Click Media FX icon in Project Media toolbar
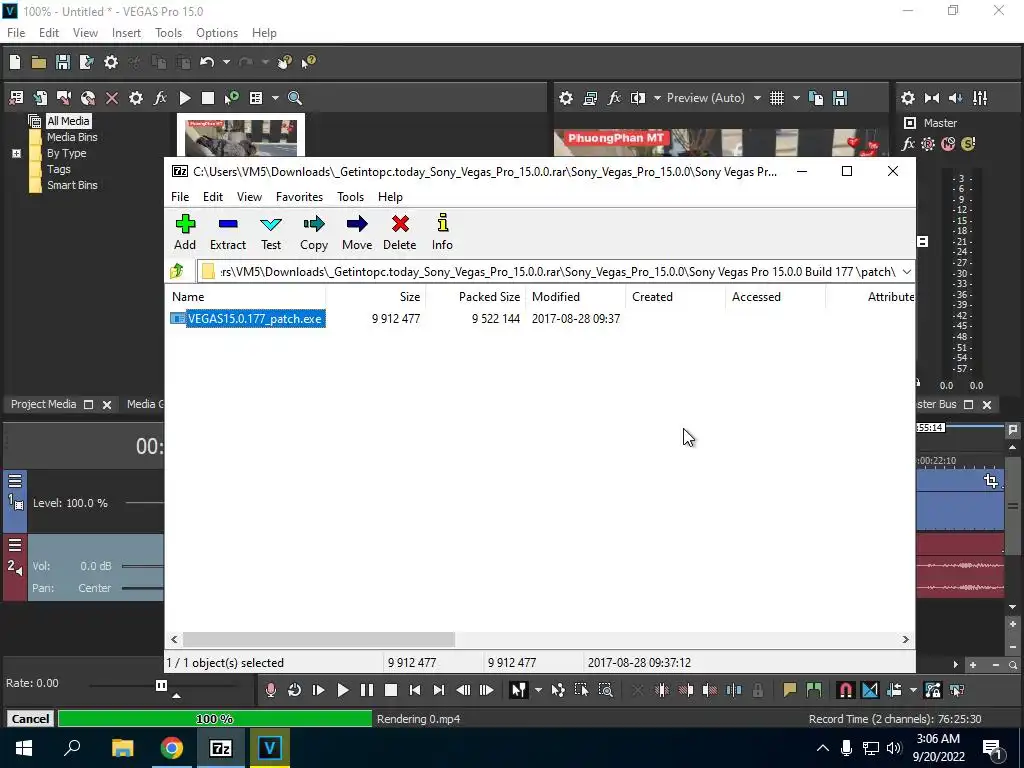The width and height of the screenshot is (1024, 768). pos(160,98)
